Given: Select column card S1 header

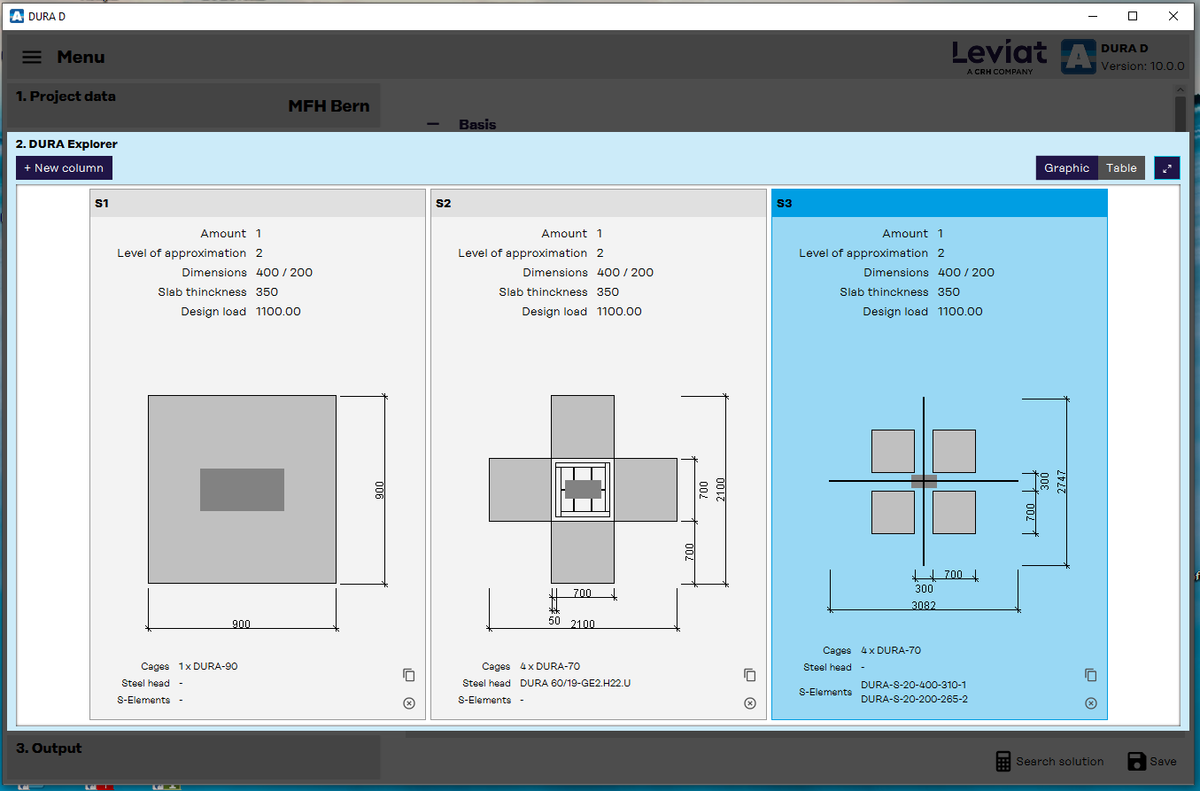Looking at the screenshot, I should point(258,203).
